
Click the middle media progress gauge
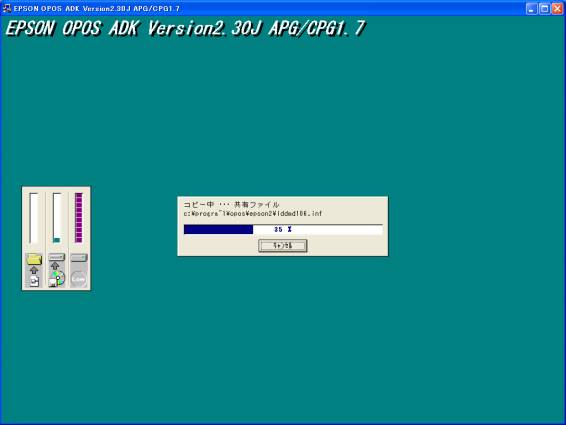pyautogui.click(x=57, y=218)
